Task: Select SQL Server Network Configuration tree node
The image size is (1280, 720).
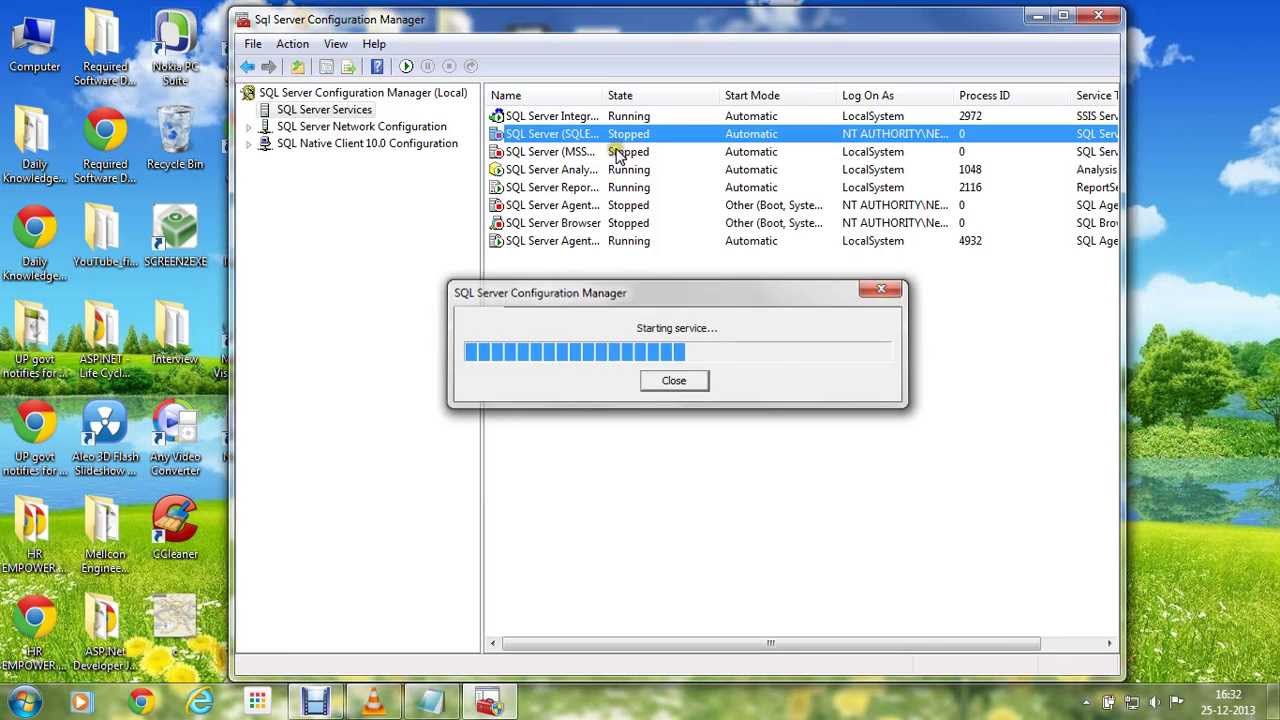Action: pyautogui.click(x=361, y=127)
